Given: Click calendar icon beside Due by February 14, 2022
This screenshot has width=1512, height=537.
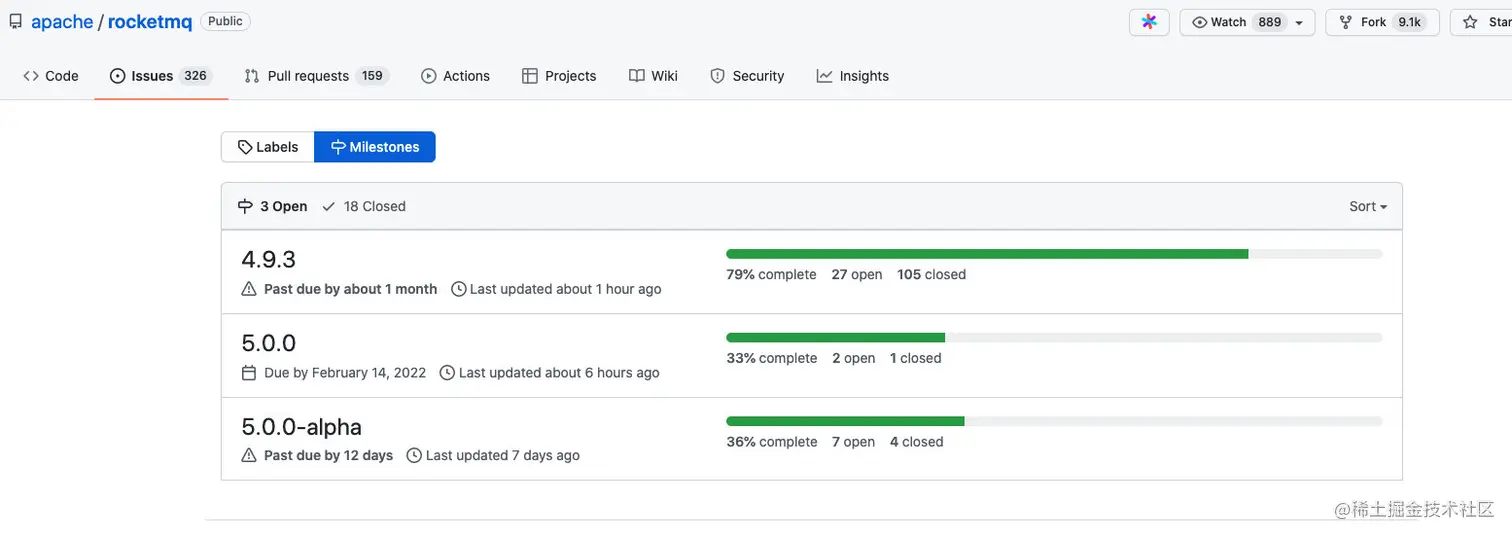Looking at the screenshot, I should (x=249, y=373).
